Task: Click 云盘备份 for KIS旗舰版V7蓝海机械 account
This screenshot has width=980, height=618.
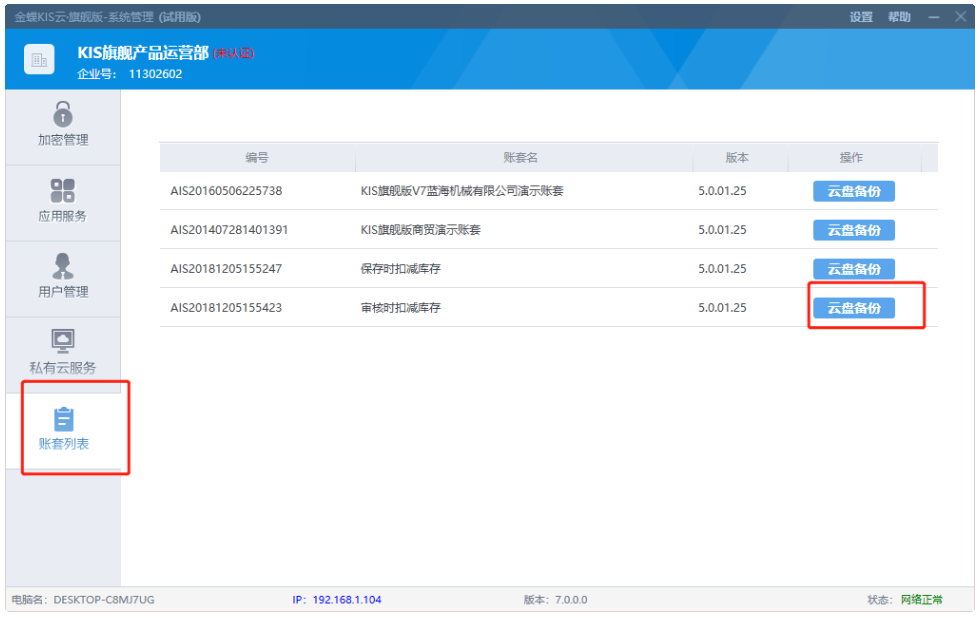Action: 853,191
